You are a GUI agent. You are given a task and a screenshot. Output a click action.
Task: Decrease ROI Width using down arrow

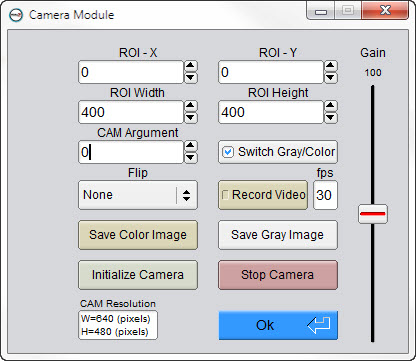(190, 117)
